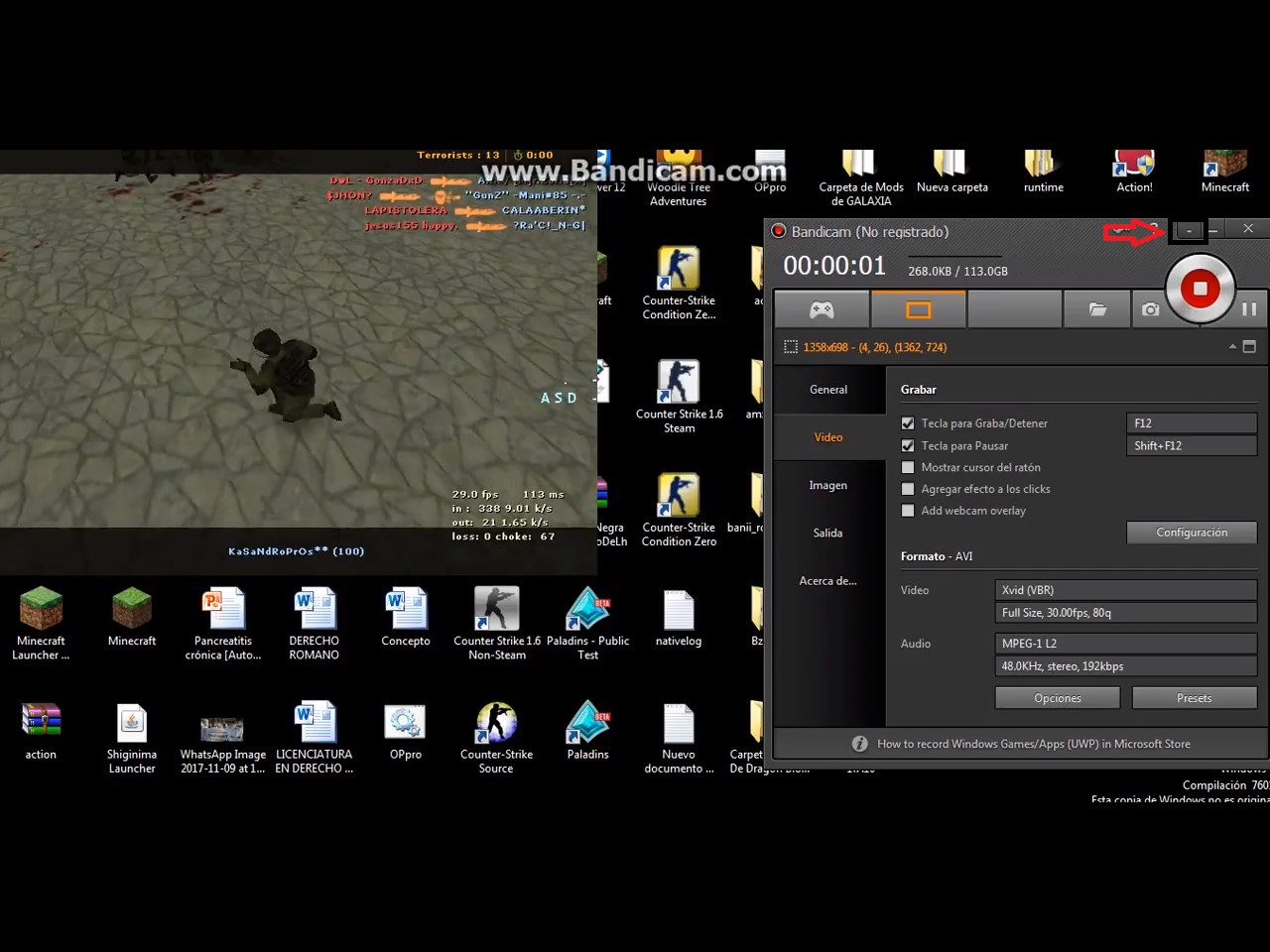Open the Acerca de... tab

pos(828,580)
